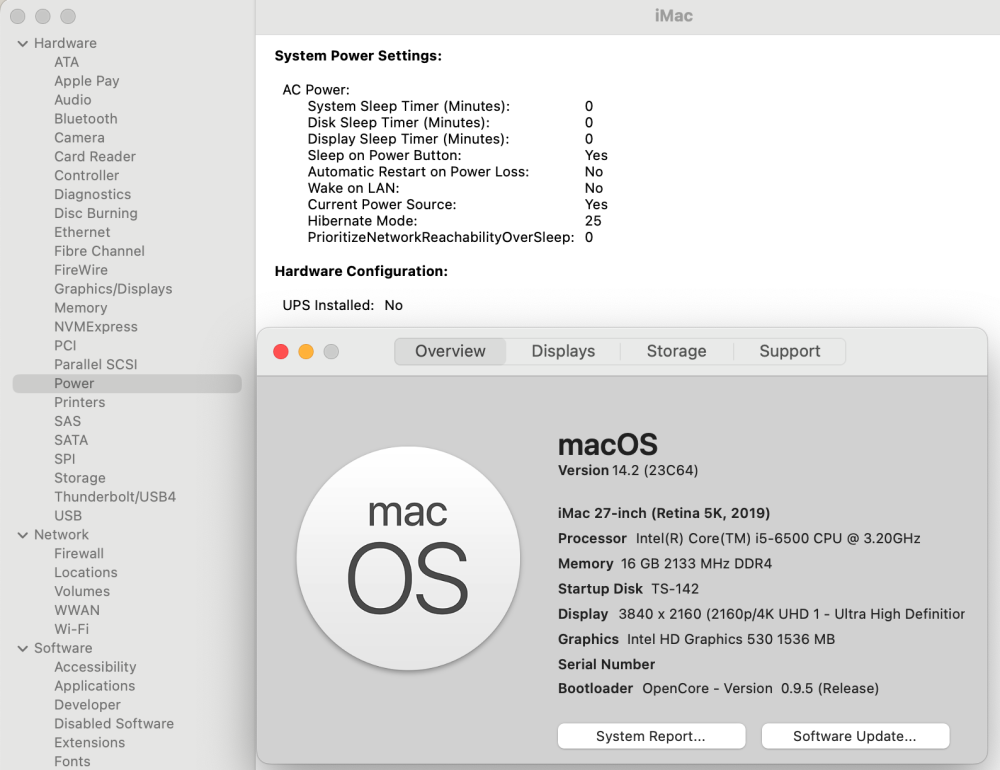Click the Startup Disk TS-142 text

pos(628,589)
